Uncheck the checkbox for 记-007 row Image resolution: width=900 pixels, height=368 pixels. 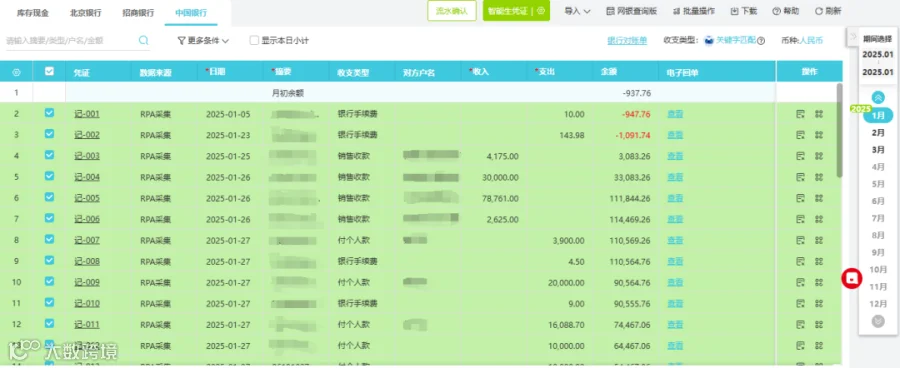coord(49,239)
